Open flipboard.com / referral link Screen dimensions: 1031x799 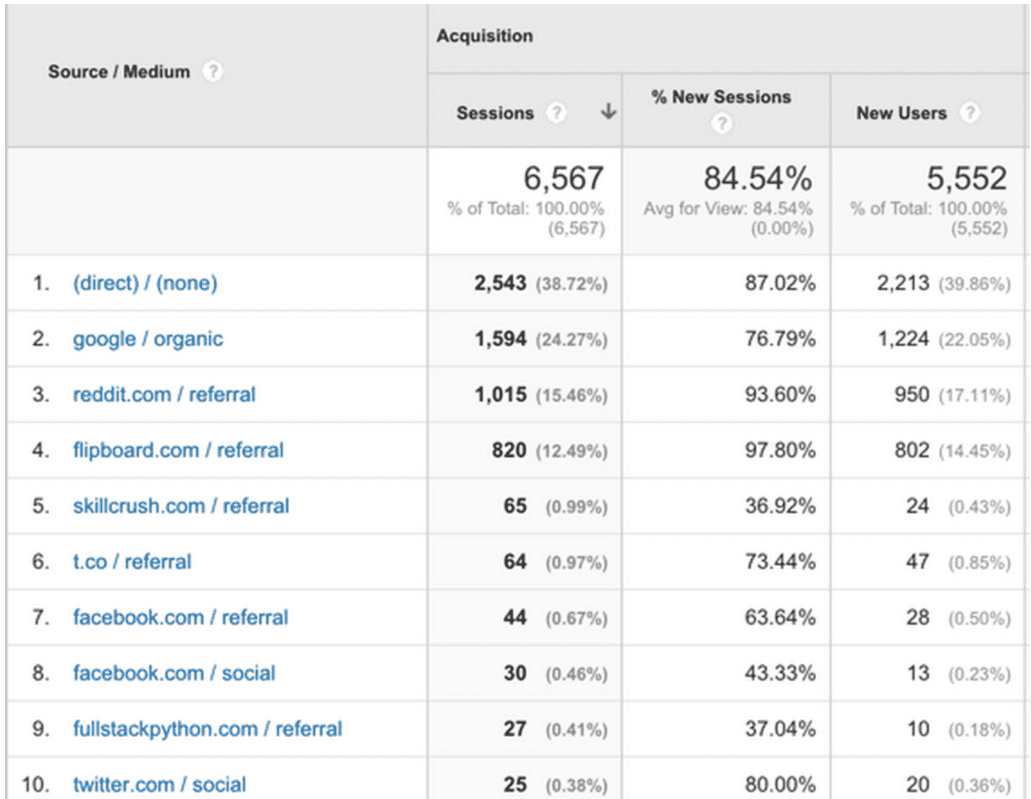(178, 450)
